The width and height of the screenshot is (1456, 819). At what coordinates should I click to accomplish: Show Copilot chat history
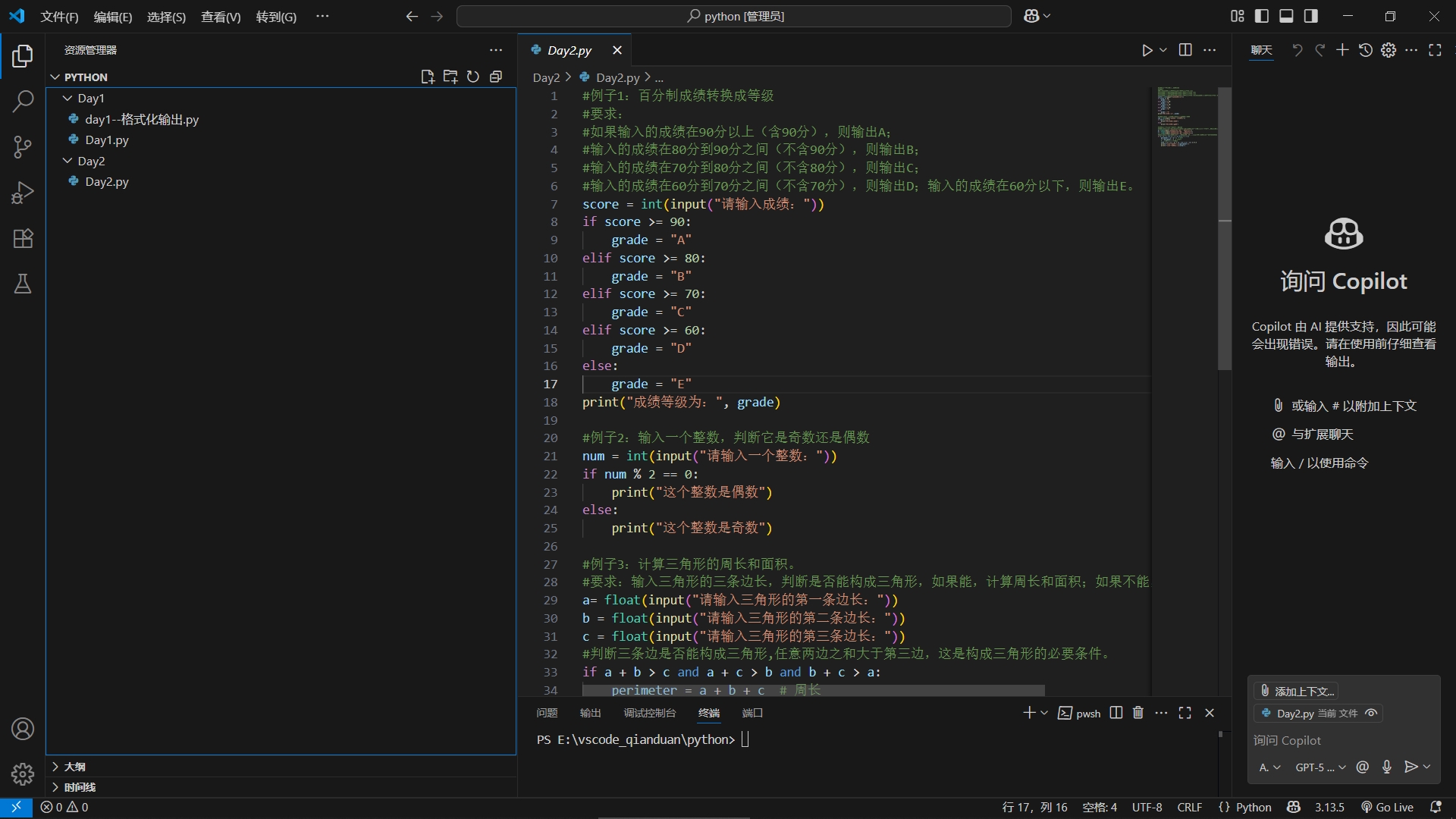[1365, 50]
